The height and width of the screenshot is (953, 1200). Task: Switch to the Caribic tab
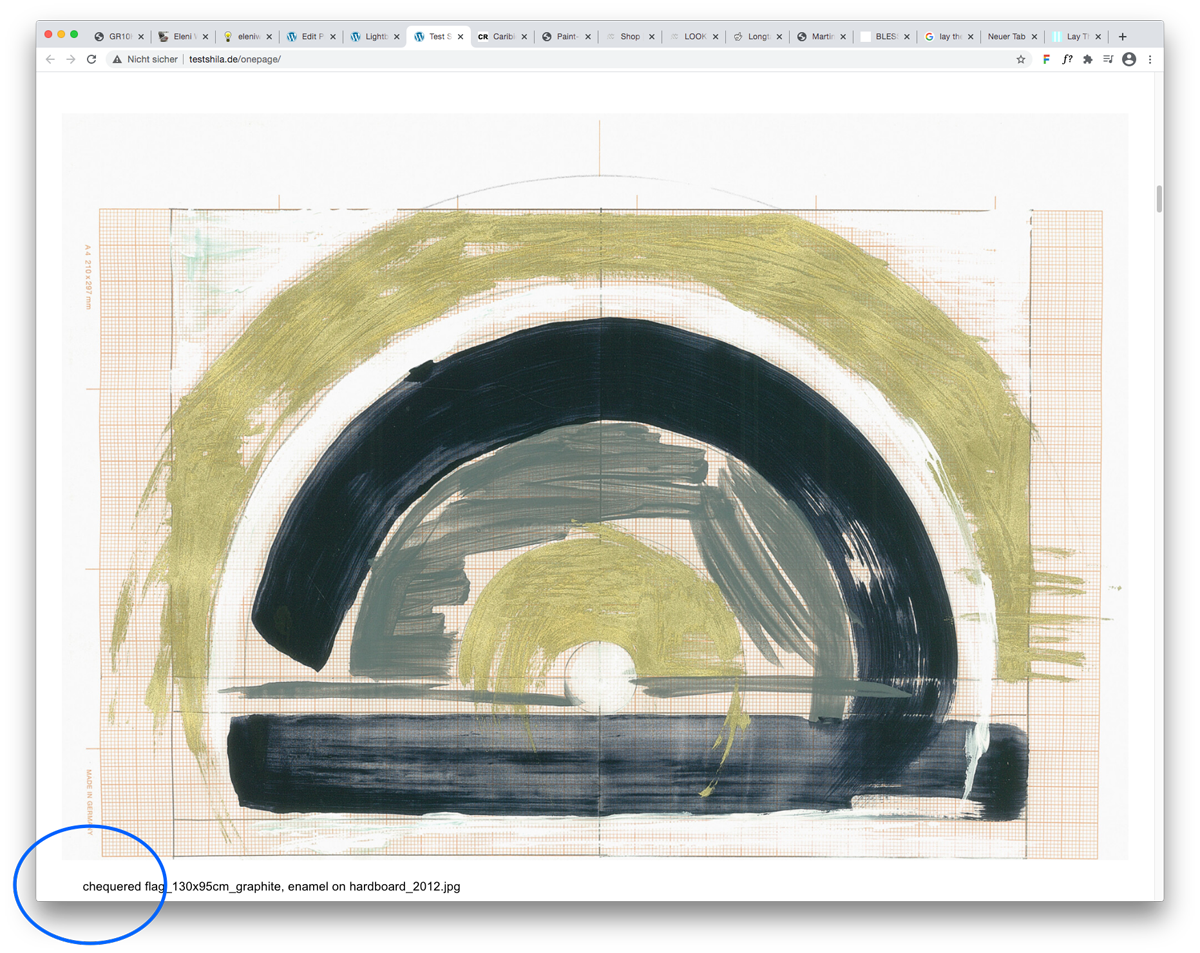tap(500, 36)
